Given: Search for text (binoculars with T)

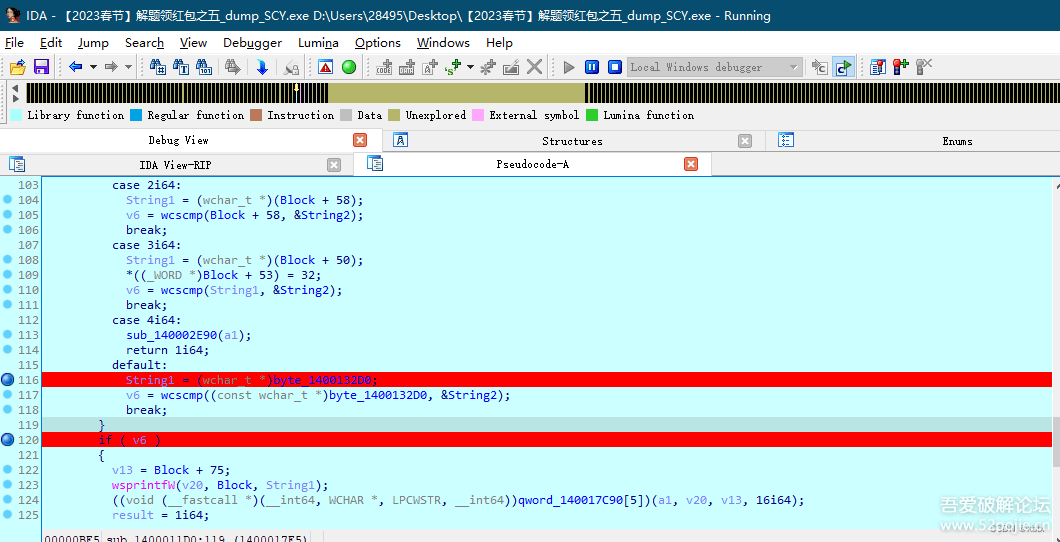Looking at the screenshot, I should (x=181, y=67).
